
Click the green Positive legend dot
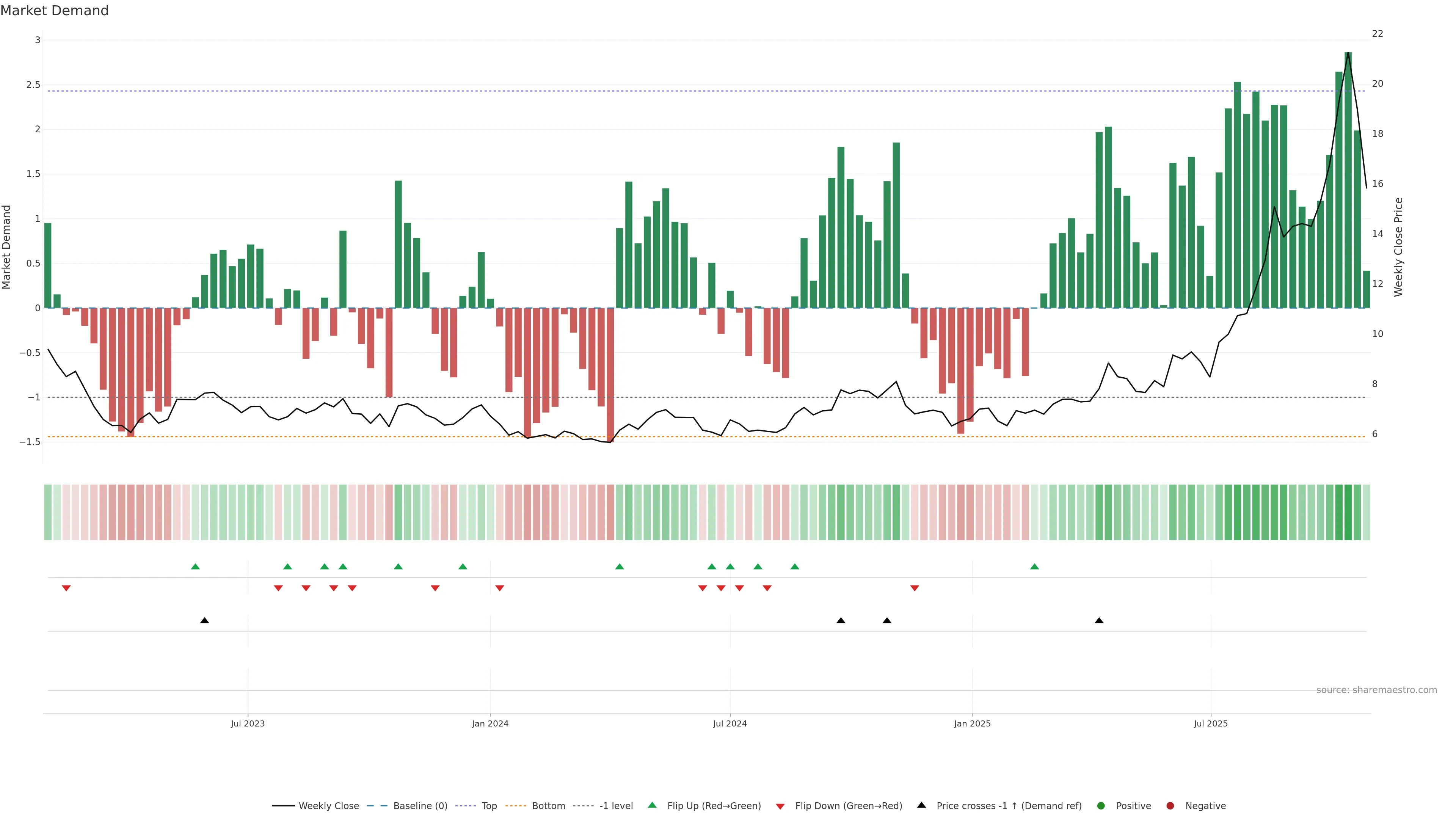tap(1100, 805)
